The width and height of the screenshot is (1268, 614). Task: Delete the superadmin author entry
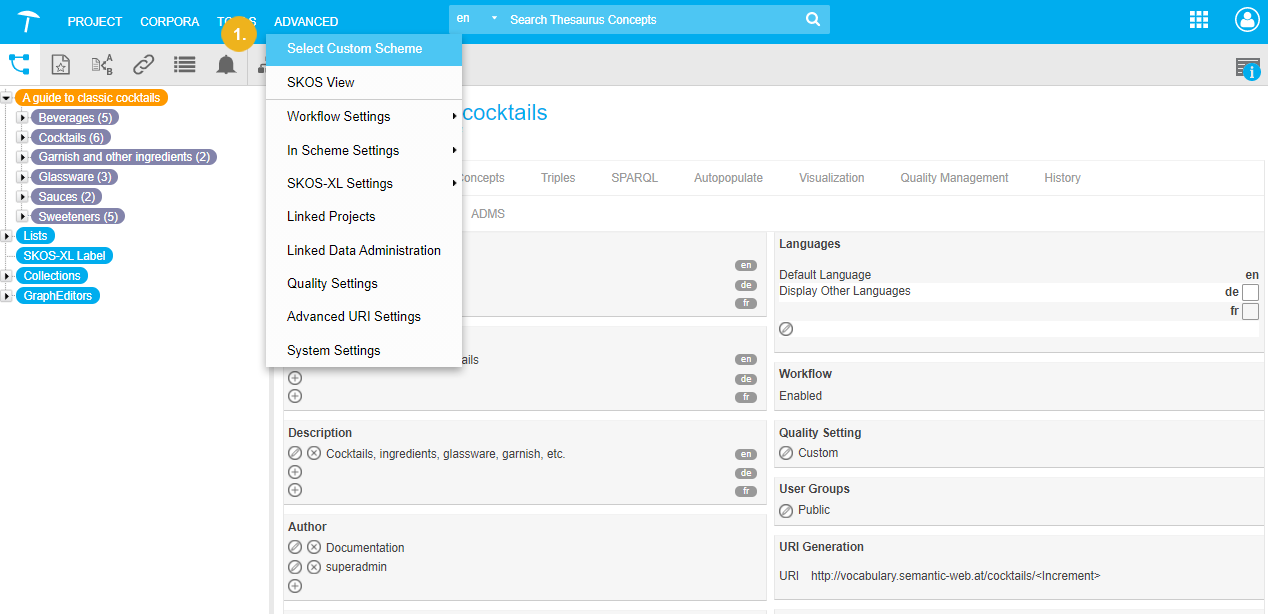point(314,567)
